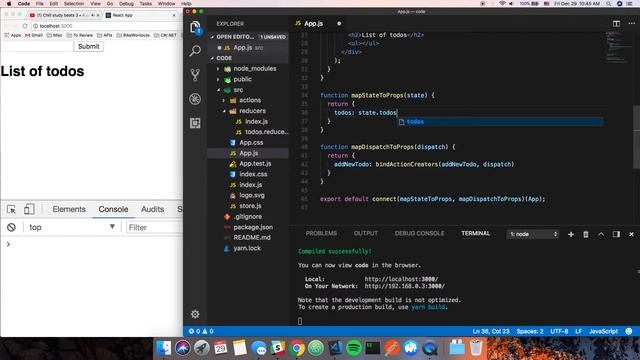Screen dimensions: 640x360
Task: Open todos.reducer file in explorer
Action: coord(261,132)
